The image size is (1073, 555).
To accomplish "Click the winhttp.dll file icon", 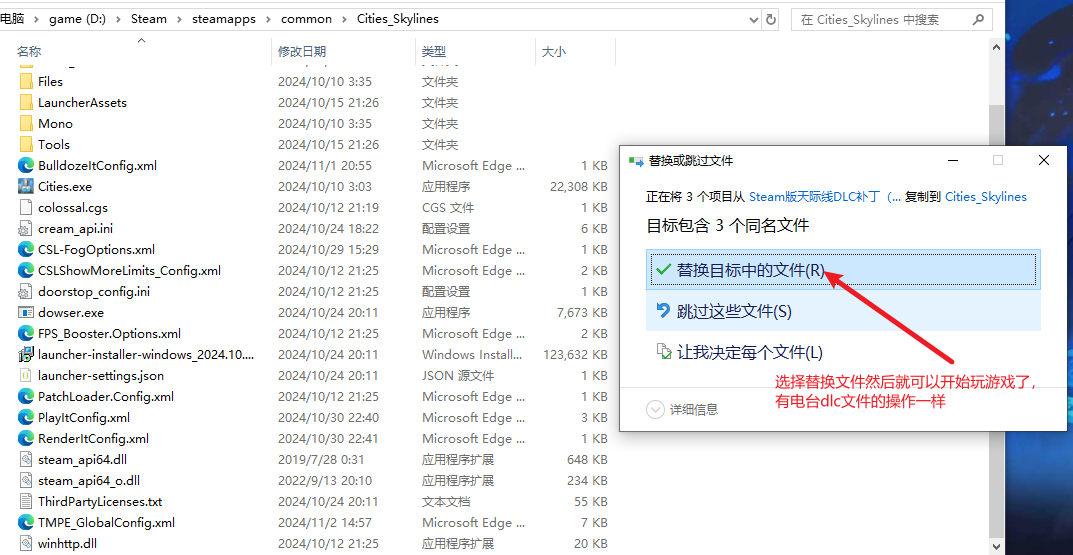I will [x=26, y=544].
